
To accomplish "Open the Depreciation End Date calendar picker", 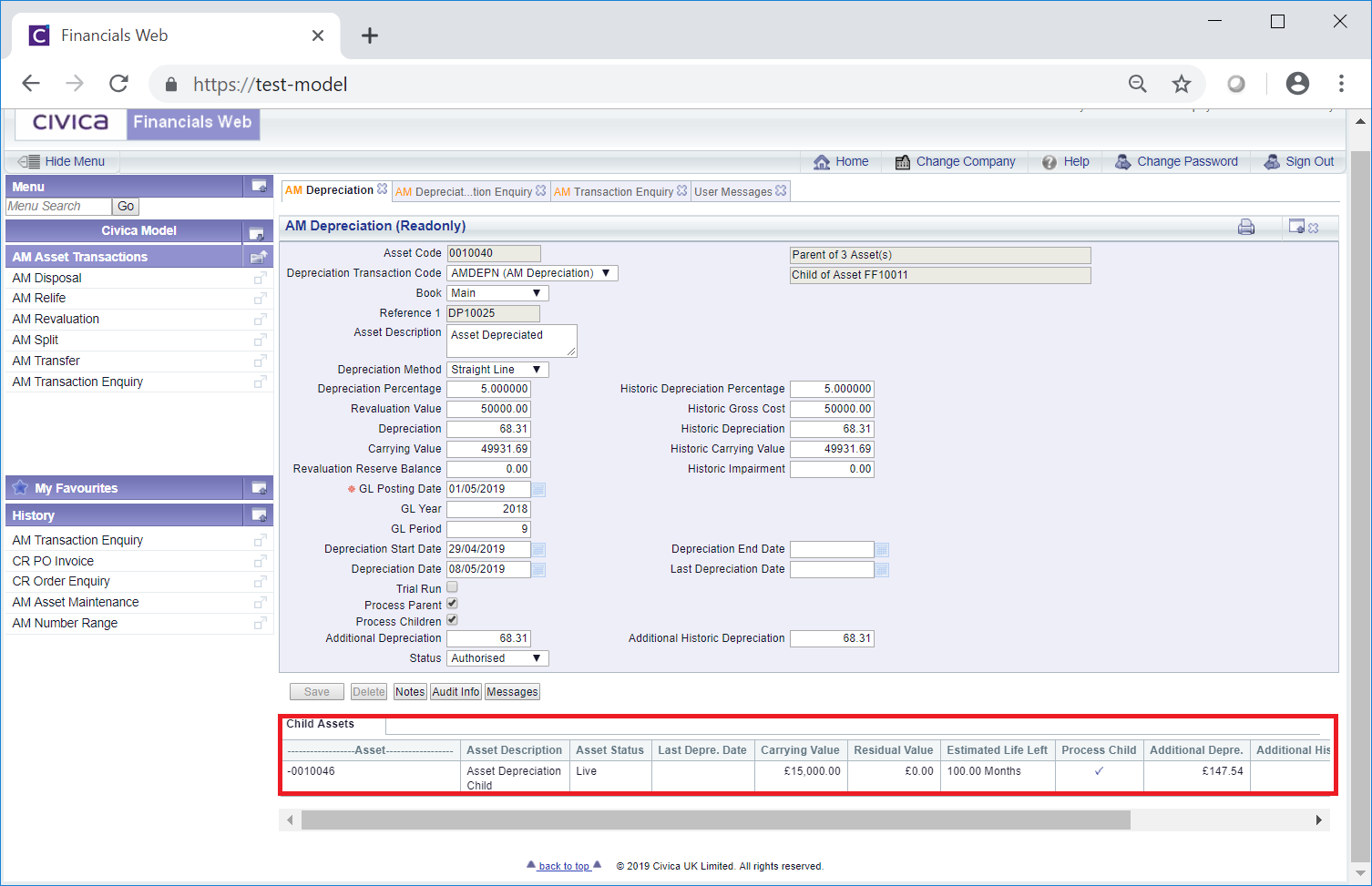I will tap(882, 550).
